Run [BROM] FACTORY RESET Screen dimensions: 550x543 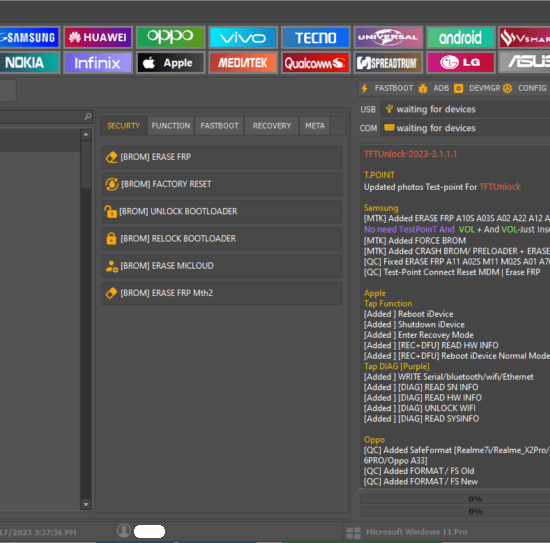[x=222, y=184]
